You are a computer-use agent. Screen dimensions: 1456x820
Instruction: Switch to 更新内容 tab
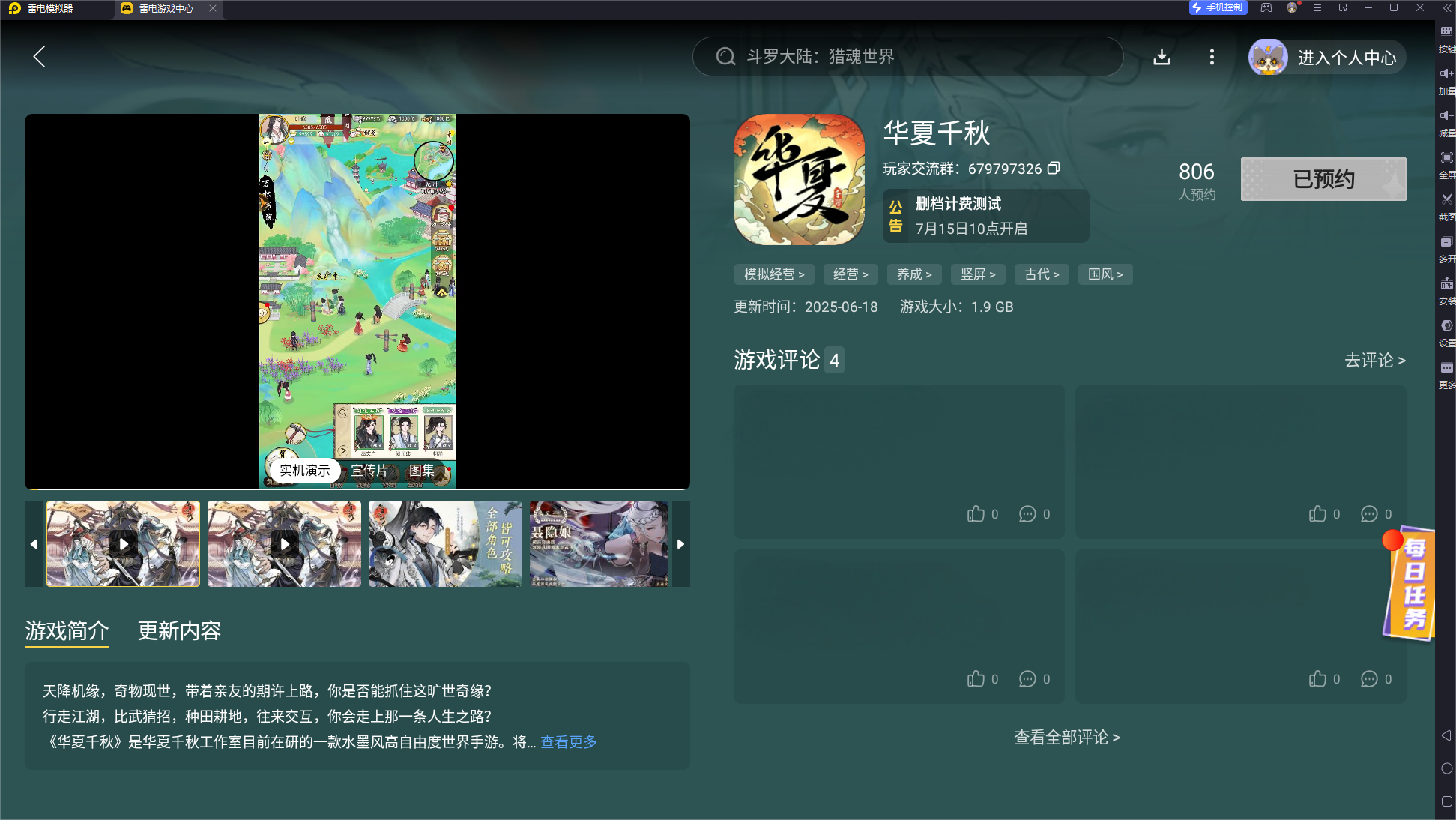179,631
